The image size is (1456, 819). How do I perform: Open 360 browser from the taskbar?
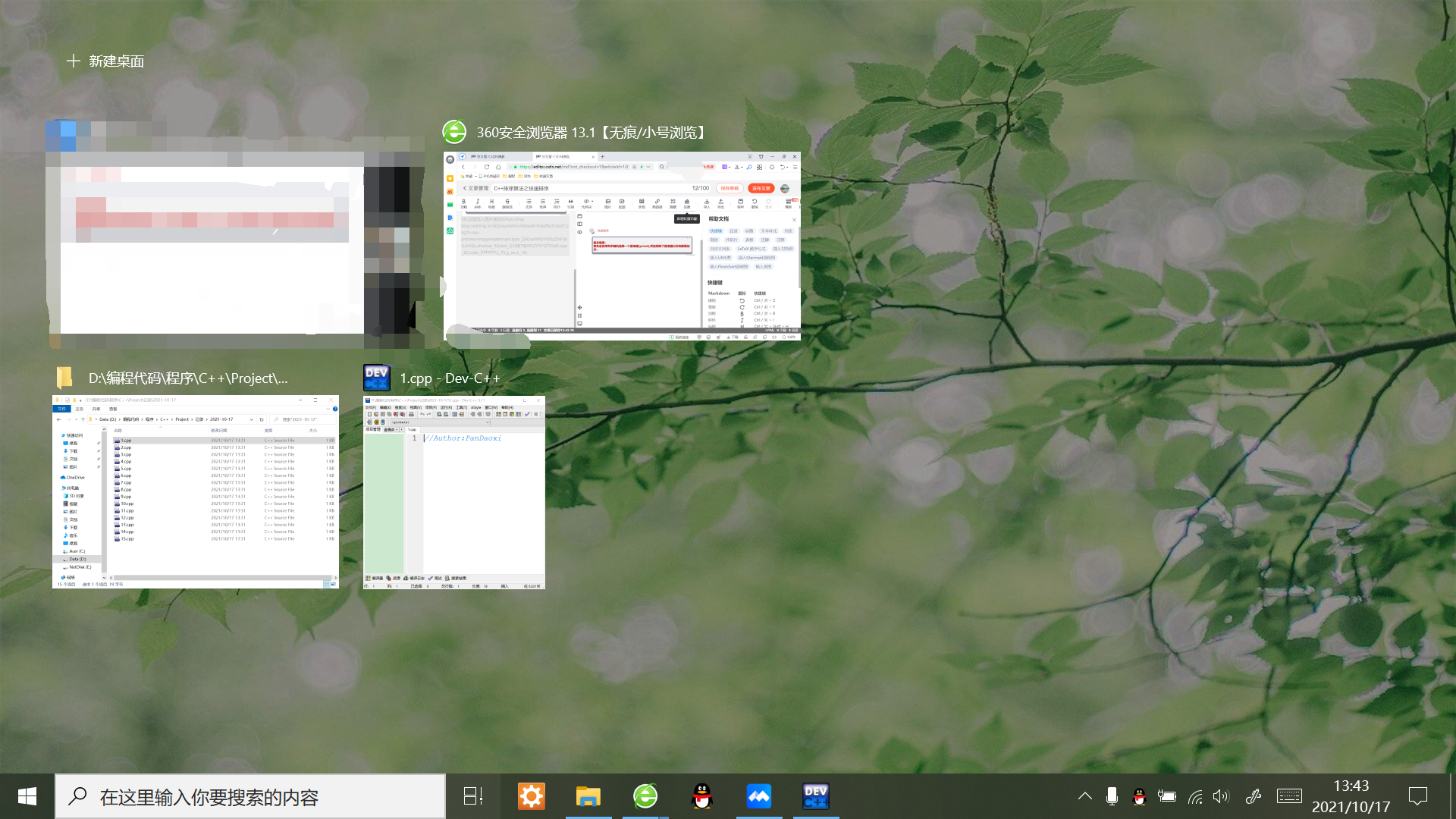click(645, 796)
